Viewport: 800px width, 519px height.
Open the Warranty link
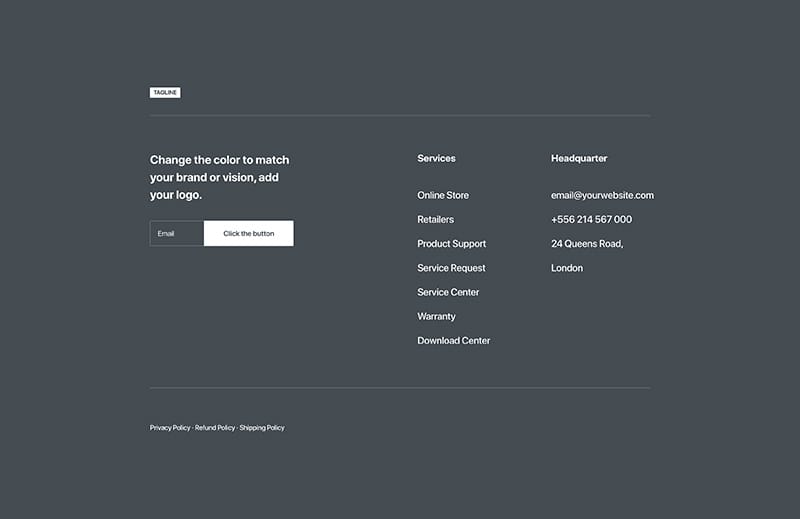[x=436, y=316]
